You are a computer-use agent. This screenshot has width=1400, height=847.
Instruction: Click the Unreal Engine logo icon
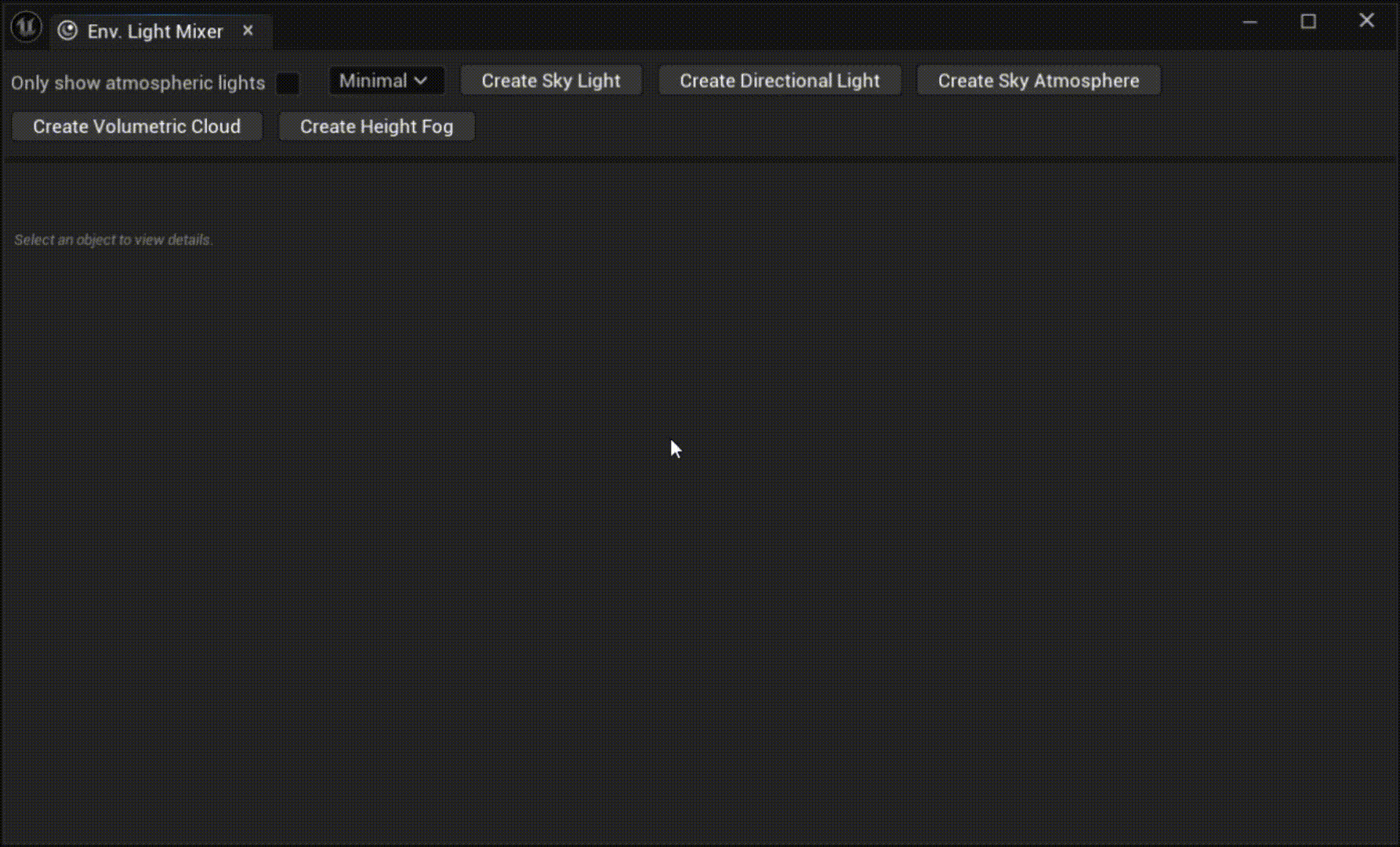click(26, 27)
